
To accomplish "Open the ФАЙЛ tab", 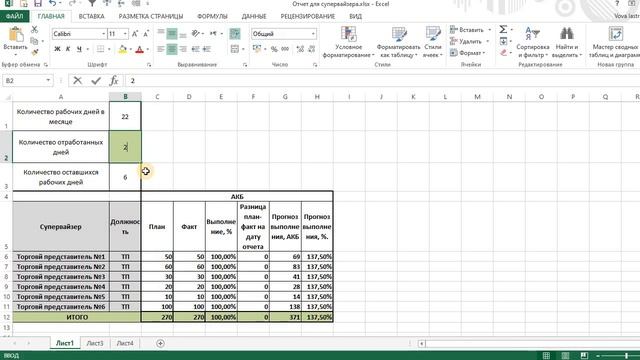I will pos(15,16).
